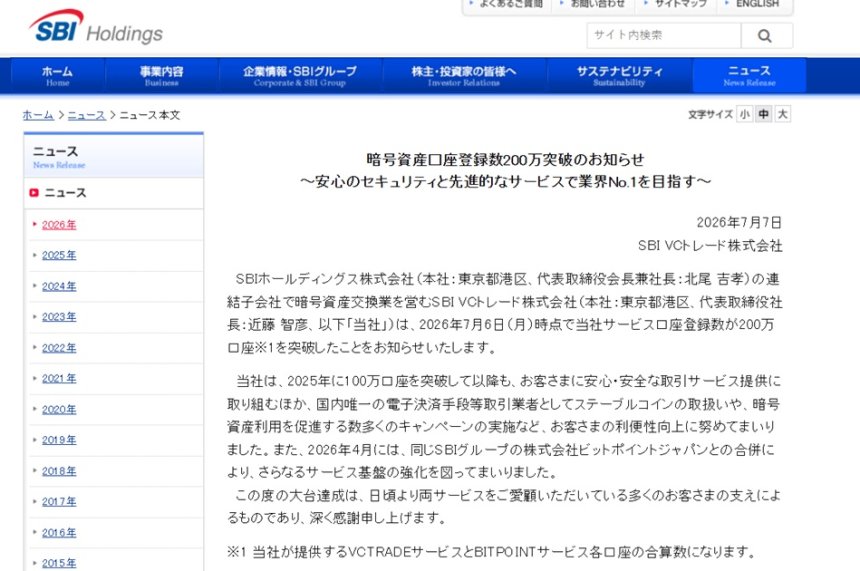Click the date 2026年7月7日
Screen dimensions: 860x571
click(739, 223)
